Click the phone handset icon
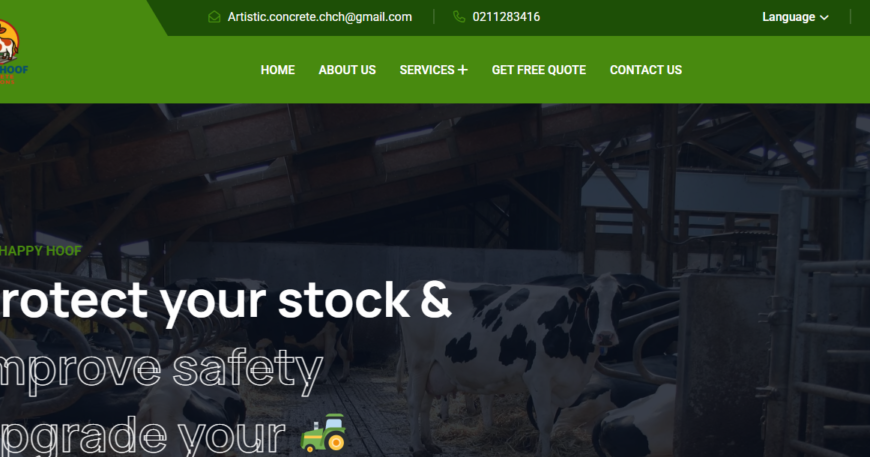 (x=459, y=17)
